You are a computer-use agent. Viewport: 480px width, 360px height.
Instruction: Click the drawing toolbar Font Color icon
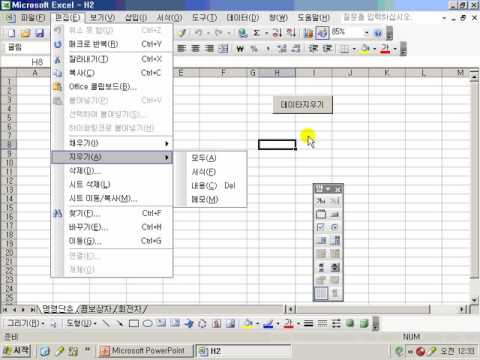[289, 323]
